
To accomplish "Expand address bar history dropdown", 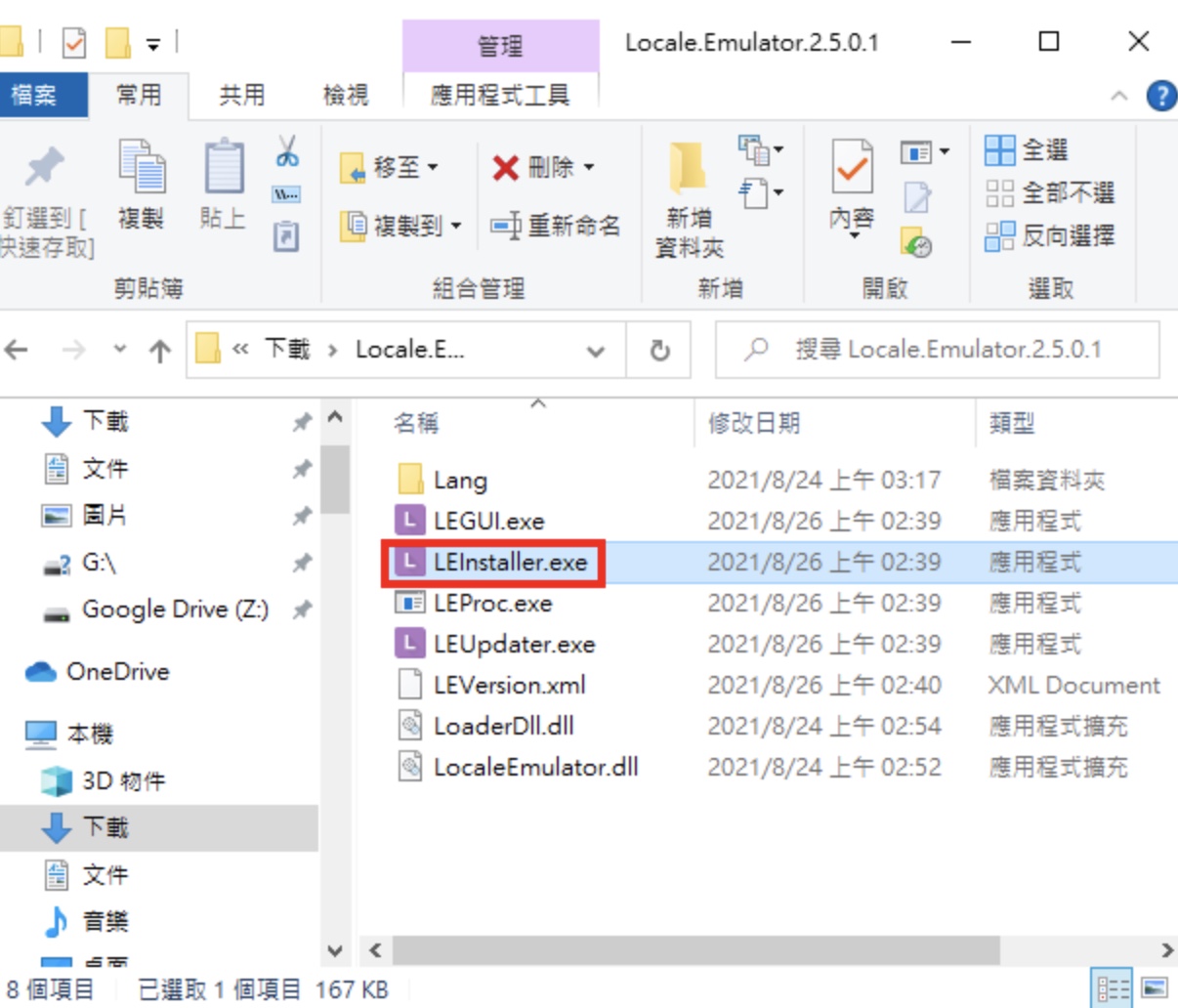I will click(596, 351).
